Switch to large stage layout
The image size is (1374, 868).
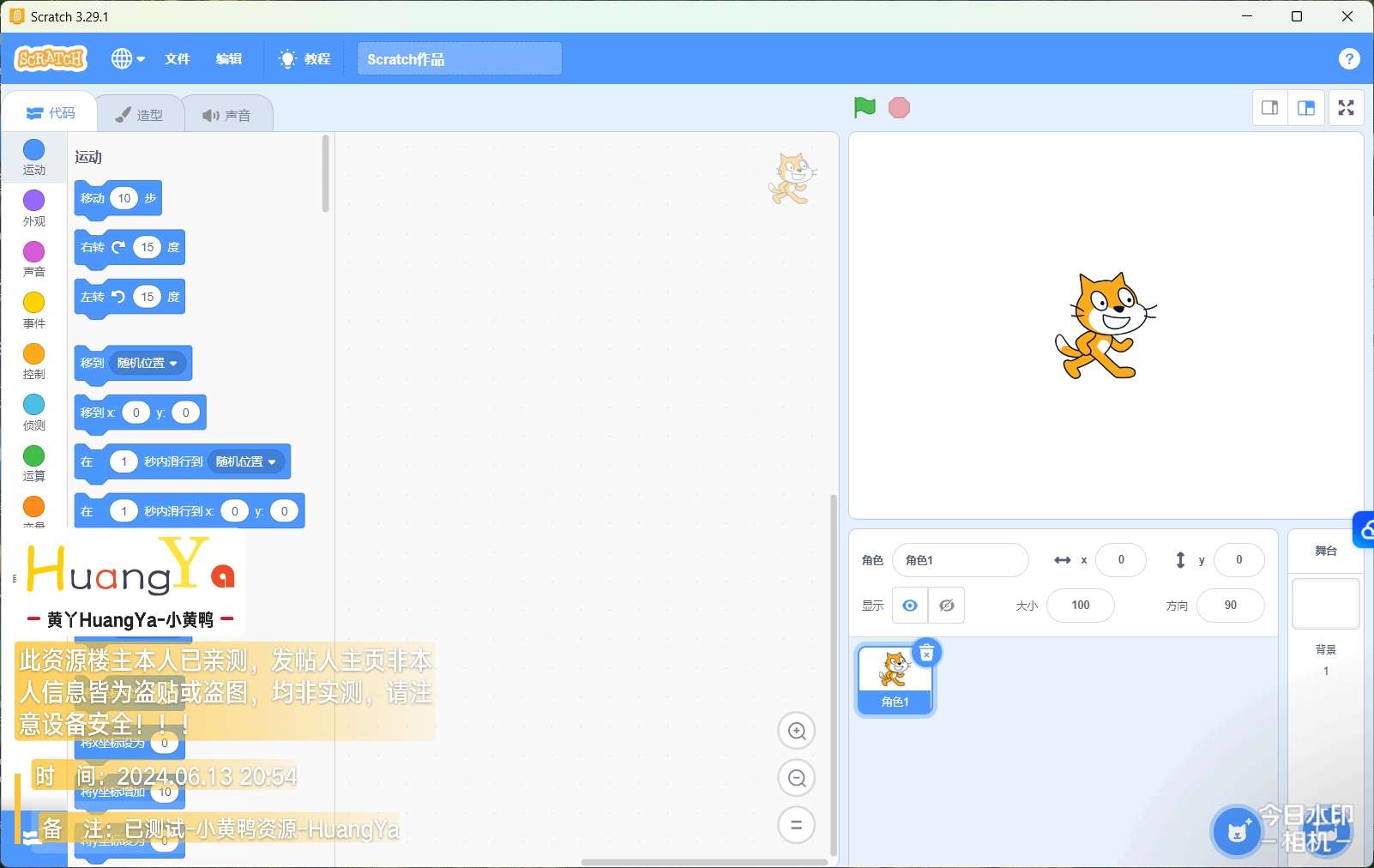pyautogui.click(x=1306, y=107)
